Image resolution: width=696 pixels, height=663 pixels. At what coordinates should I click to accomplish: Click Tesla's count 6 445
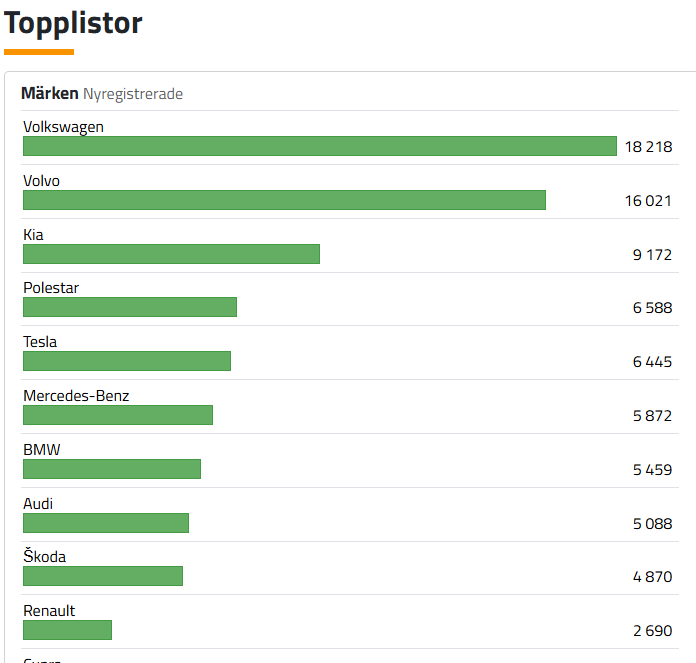(x=652, y=362)
